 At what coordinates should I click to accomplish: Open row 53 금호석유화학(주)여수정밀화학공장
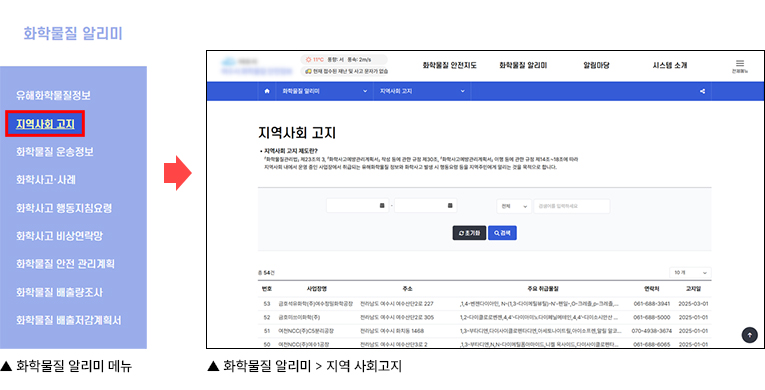tap(315, 304)
